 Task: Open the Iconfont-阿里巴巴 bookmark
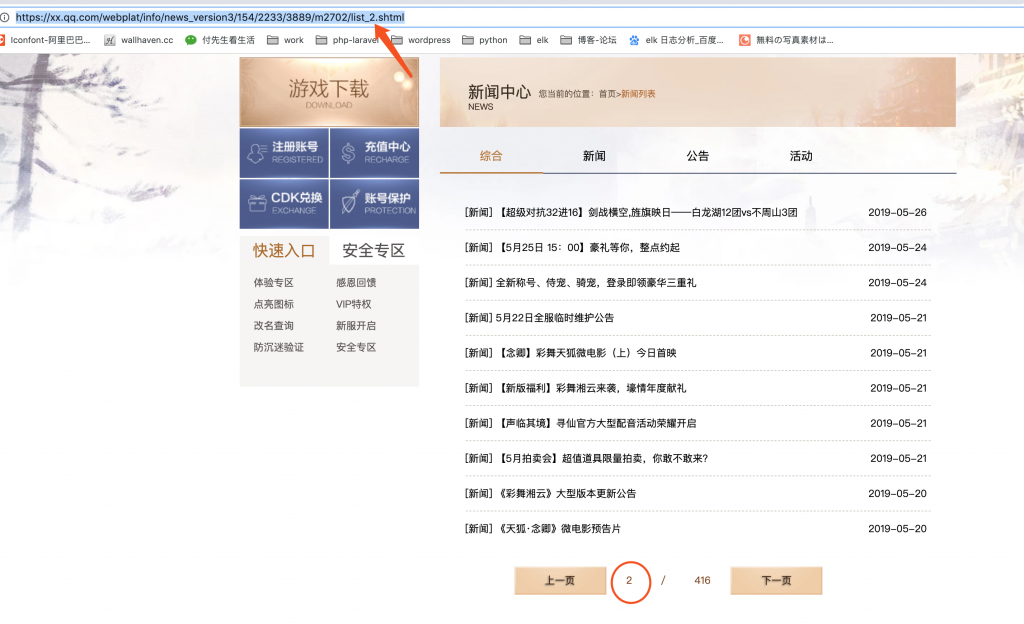pos(45,40)
